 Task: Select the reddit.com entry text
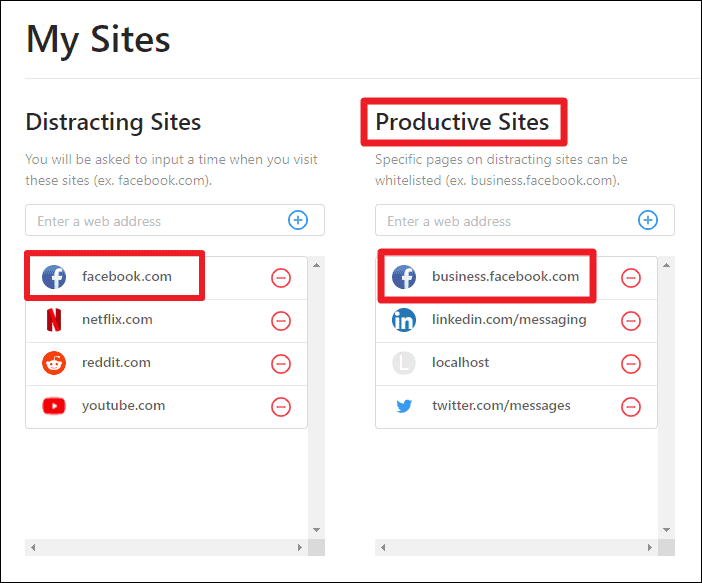pos(116,363)
